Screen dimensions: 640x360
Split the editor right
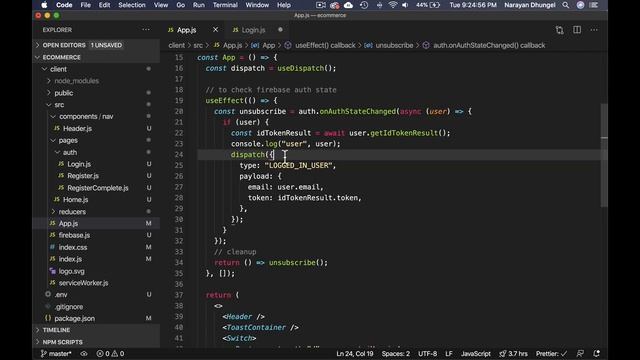[577, 30]
